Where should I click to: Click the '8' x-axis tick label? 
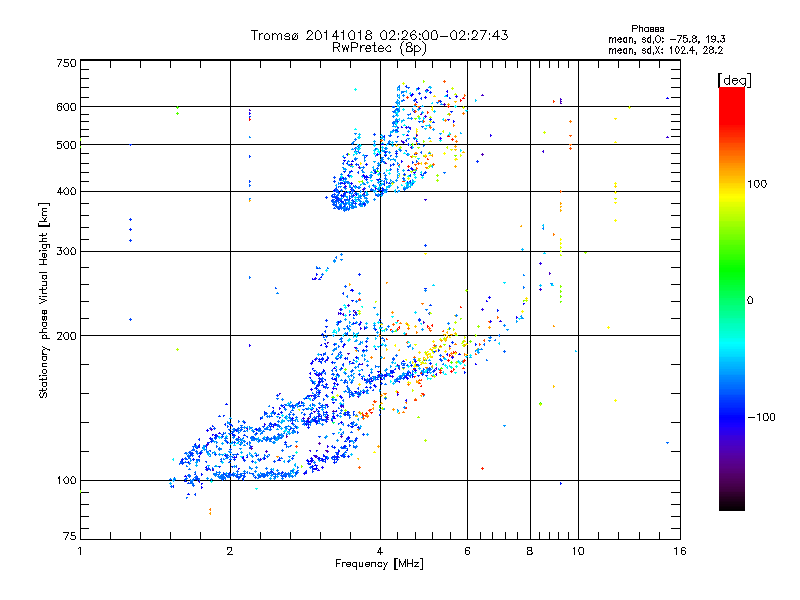pyautogui.click(x=530, y=551)
